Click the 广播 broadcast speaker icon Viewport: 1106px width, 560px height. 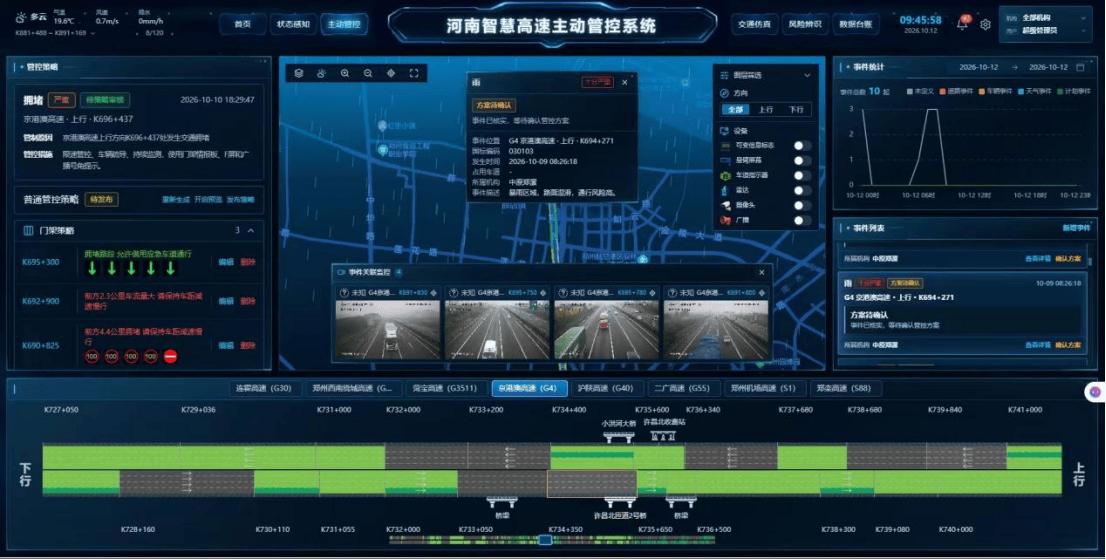click(725, 220)
